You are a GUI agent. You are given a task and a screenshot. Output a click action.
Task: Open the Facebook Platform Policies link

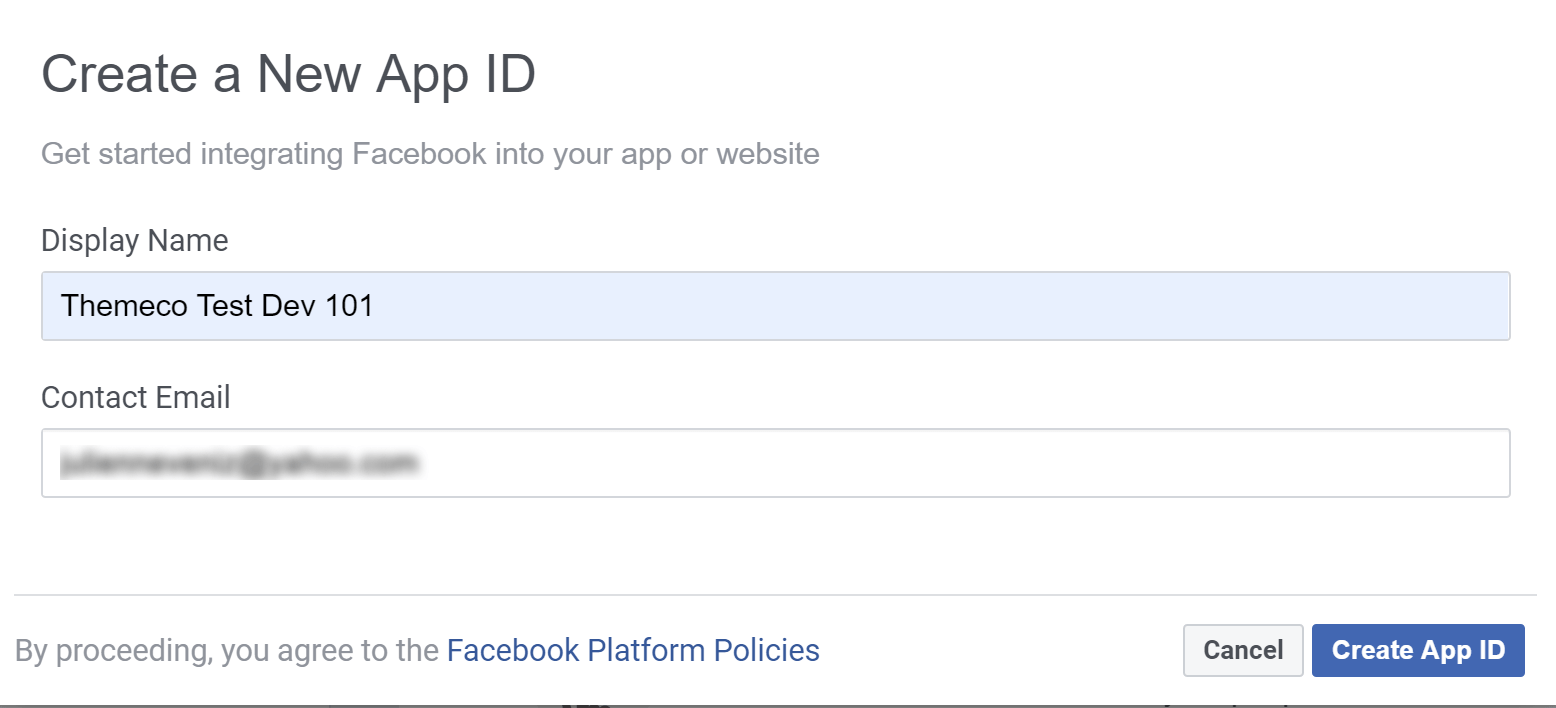click(x=632, y=650)
